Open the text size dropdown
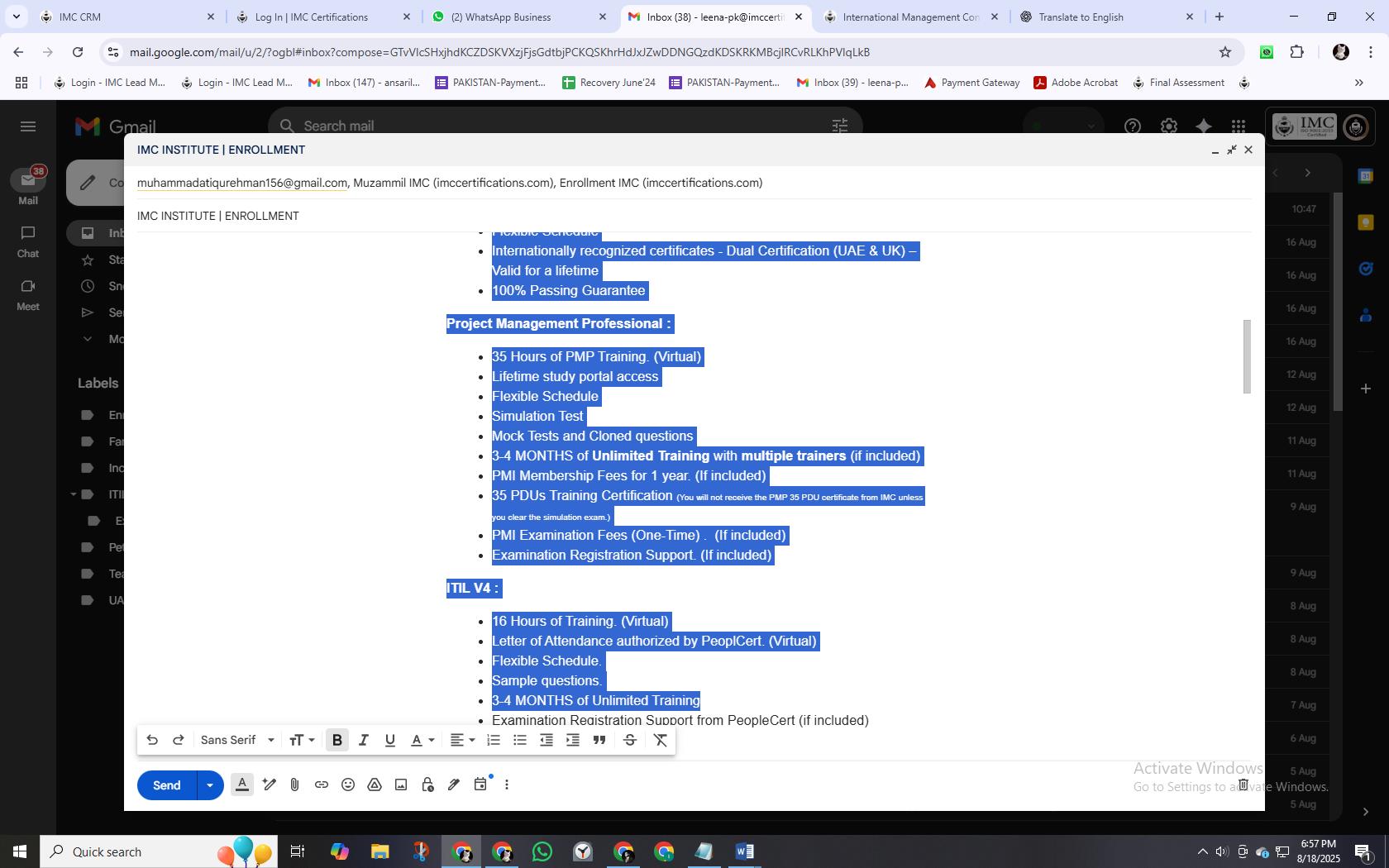Screen dimensions: 1389x868 coord(302,740)
